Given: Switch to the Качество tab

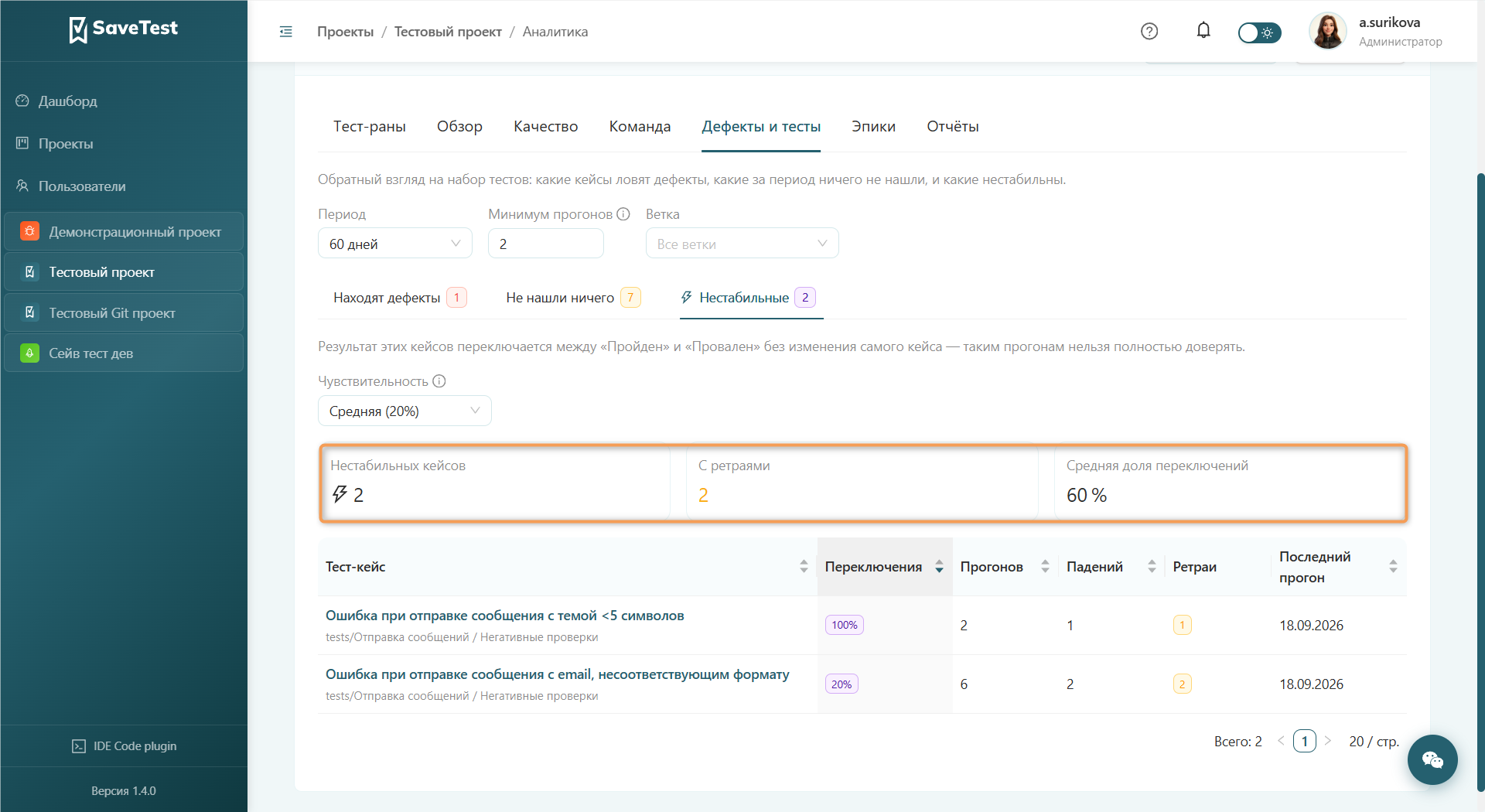Looking at the screenshot, I should 545,127.
